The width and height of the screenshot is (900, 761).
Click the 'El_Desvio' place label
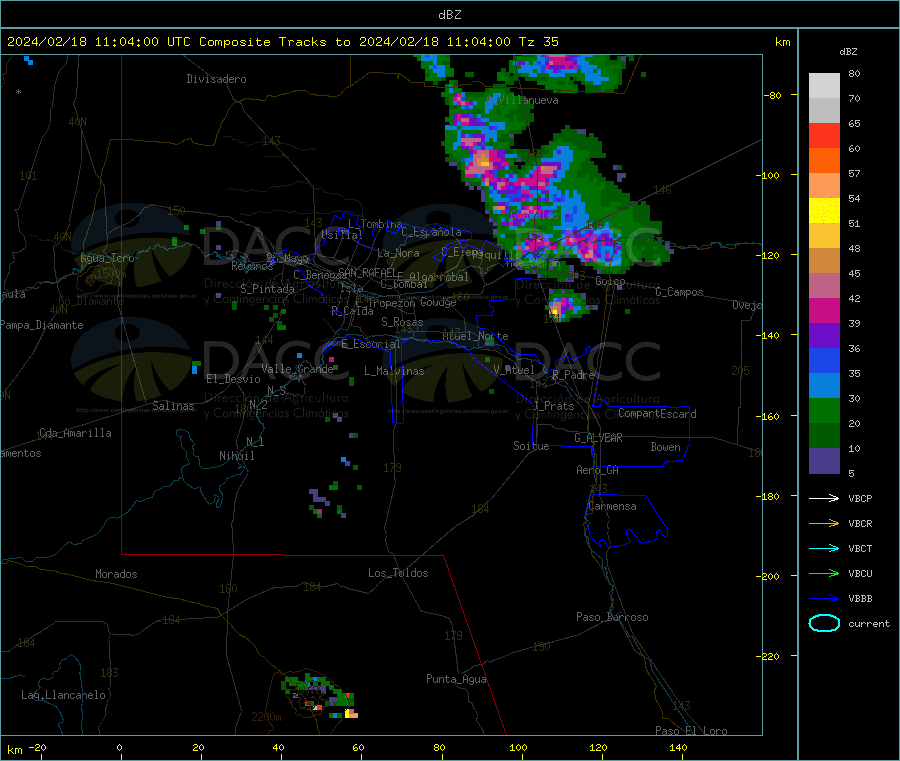(x=233, y=379)
